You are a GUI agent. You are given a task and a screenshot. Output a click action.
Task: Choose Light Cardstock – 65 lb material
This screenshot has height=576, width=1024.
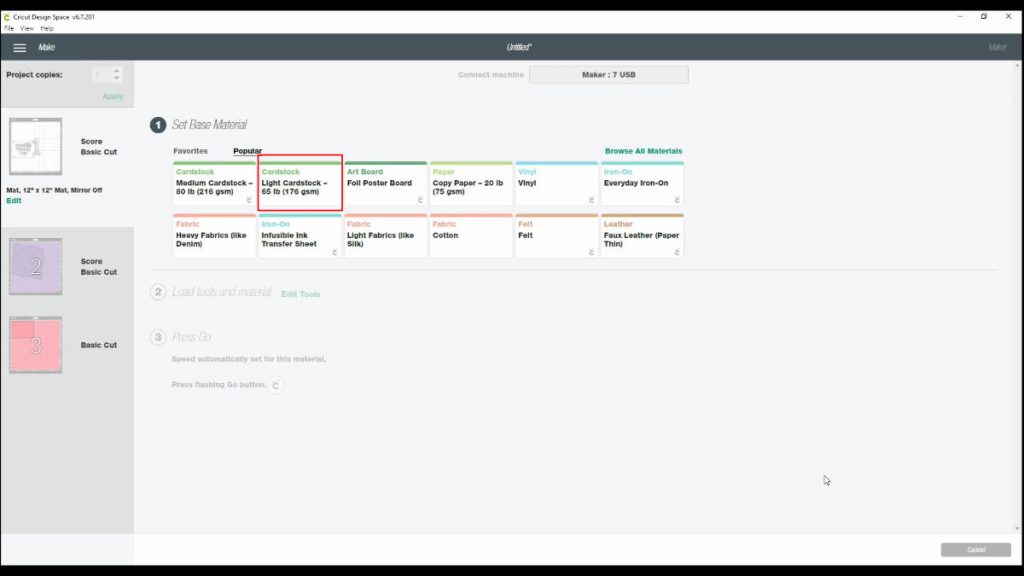coord(300,184)
